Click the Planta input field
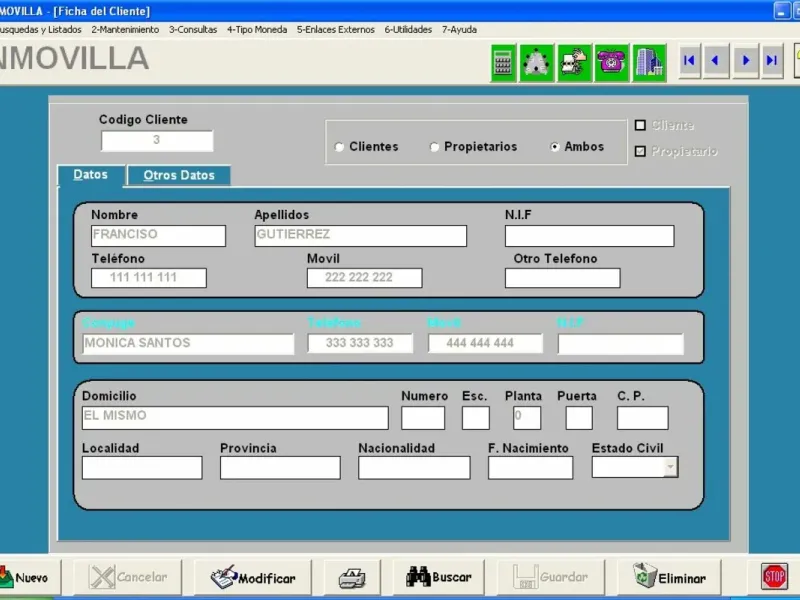Image resolution: width=800 pixels, height=600 pixels. pyautogui.click(x=527, y=418)
